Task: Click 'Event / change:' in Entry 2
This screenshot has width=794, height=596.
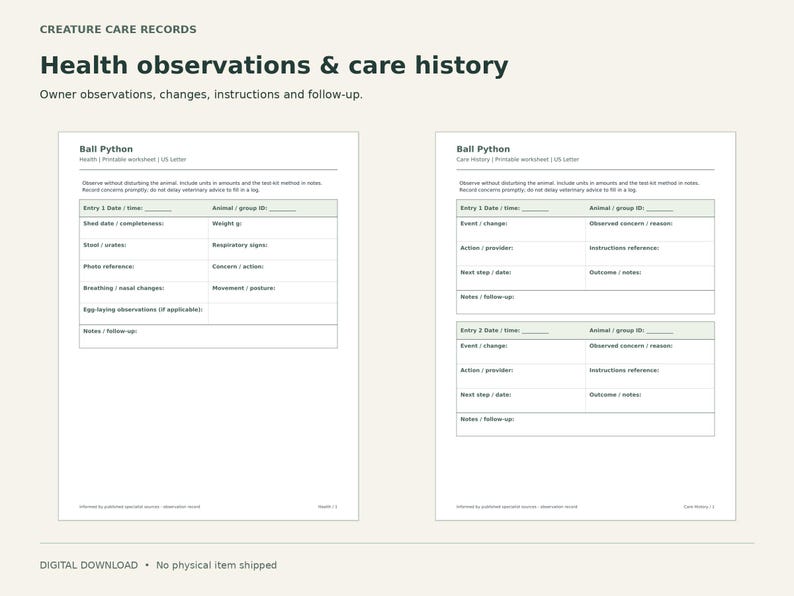Action: click(521, 351)
